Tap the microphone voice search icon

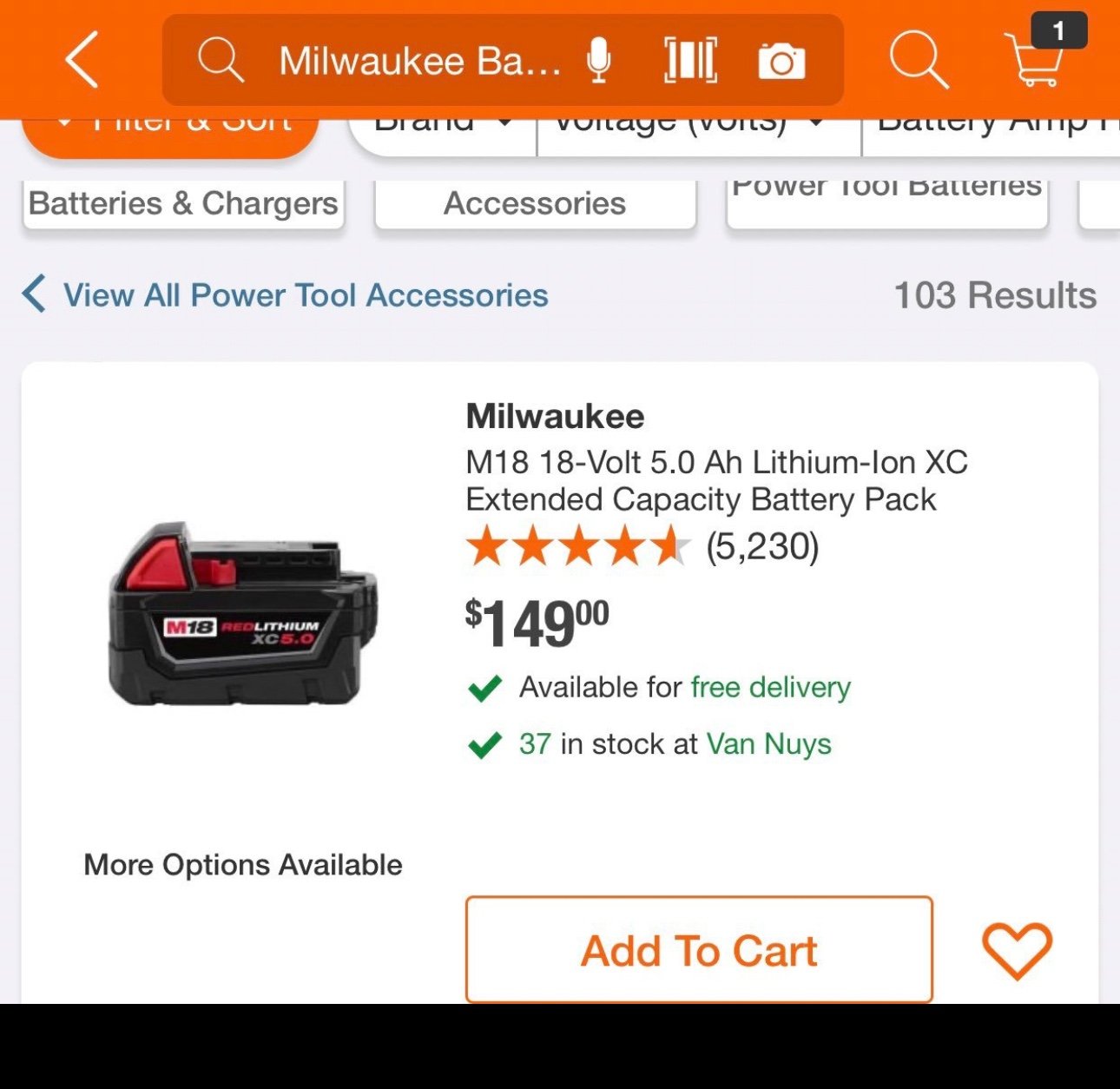coord(598,61)
